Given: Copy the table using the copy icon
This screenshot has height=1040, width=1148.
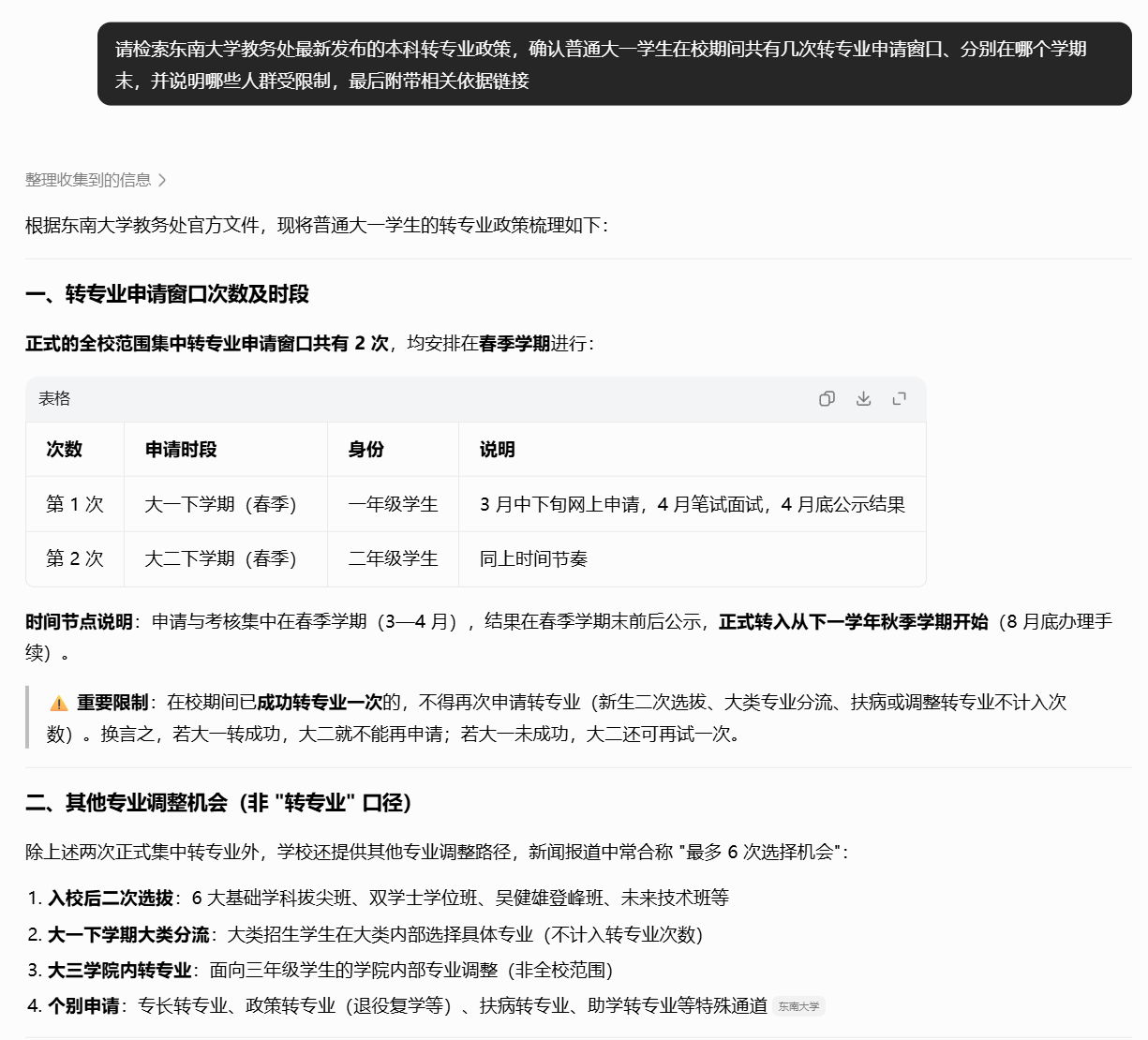Looking at the screenshot, I should (x=827, y=399).
